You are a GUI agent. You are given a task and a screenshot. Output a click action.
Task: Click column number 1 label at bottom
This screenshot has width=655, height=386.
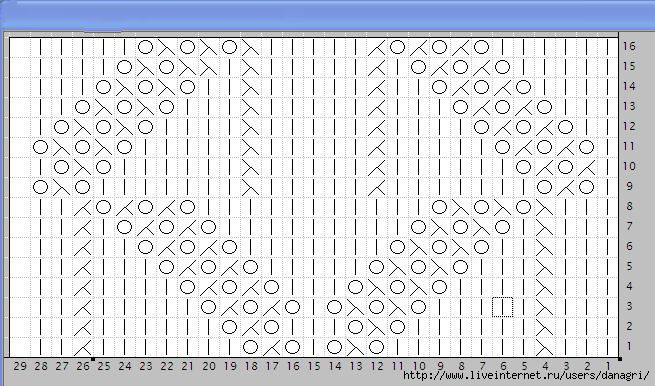608,366
